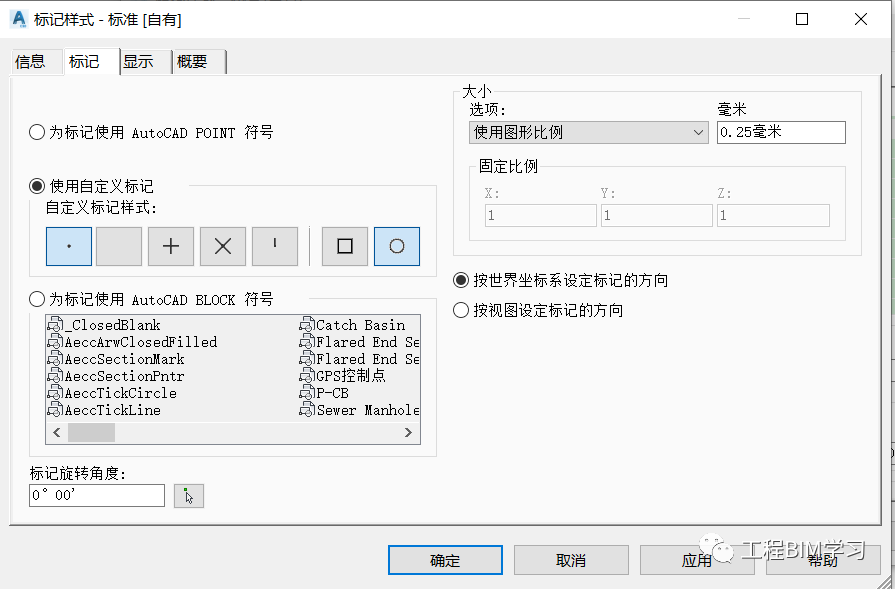Select the dot custom marker style
This screenshot has width=895, height=589.
pyautogui.click(x=68, y=247)
